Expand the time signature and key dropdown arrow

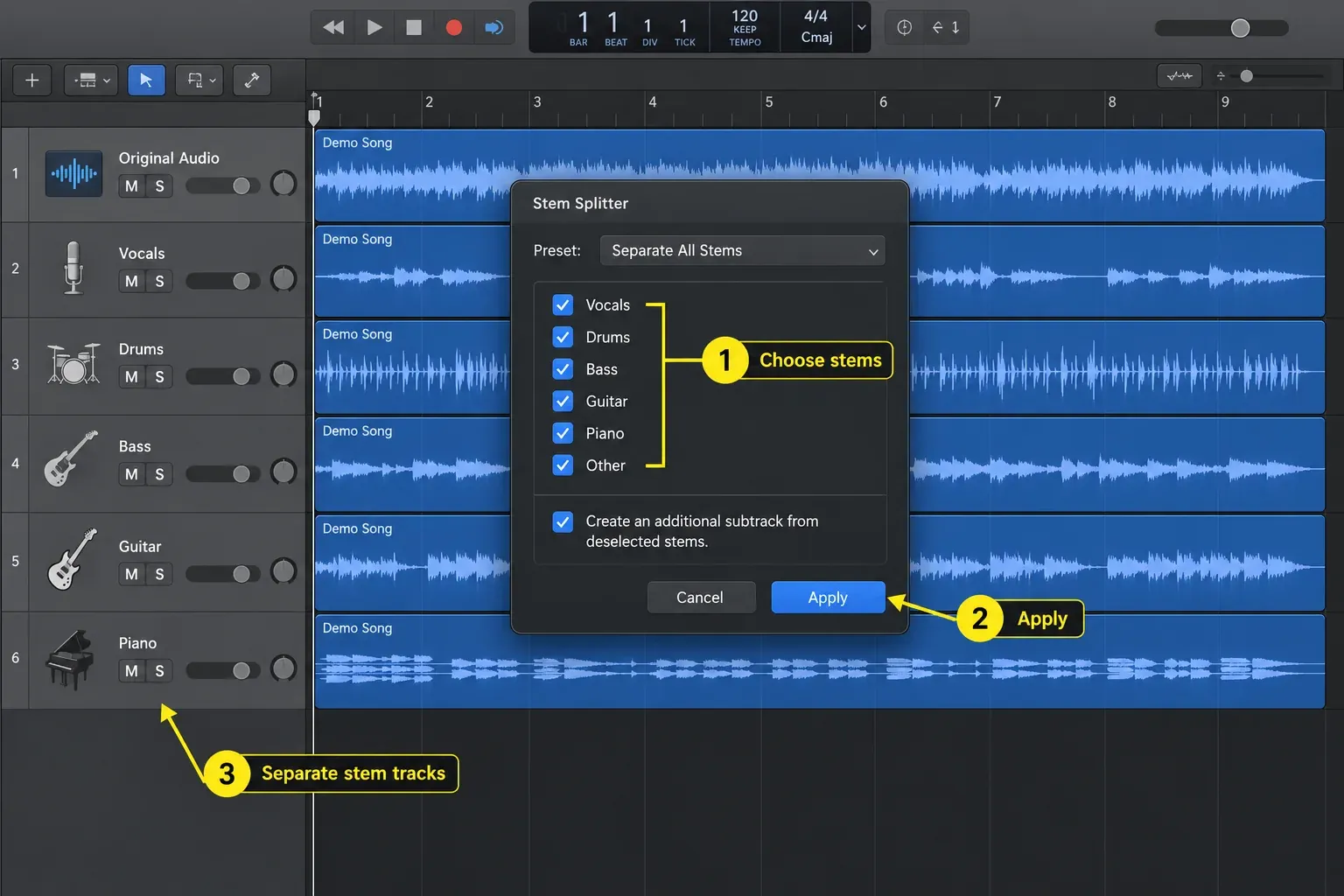(861, 27)
